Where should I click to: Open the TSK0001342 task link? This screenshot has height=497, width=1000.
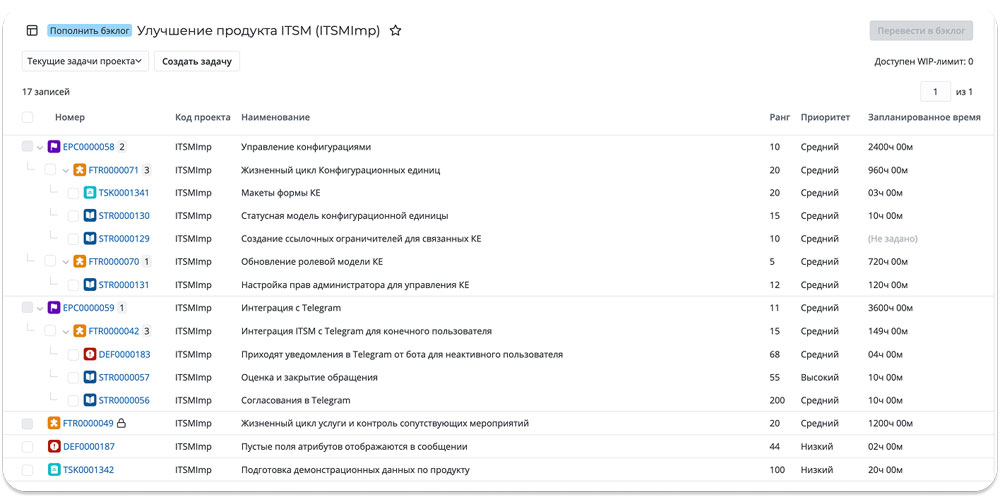[x=88, y=470]
